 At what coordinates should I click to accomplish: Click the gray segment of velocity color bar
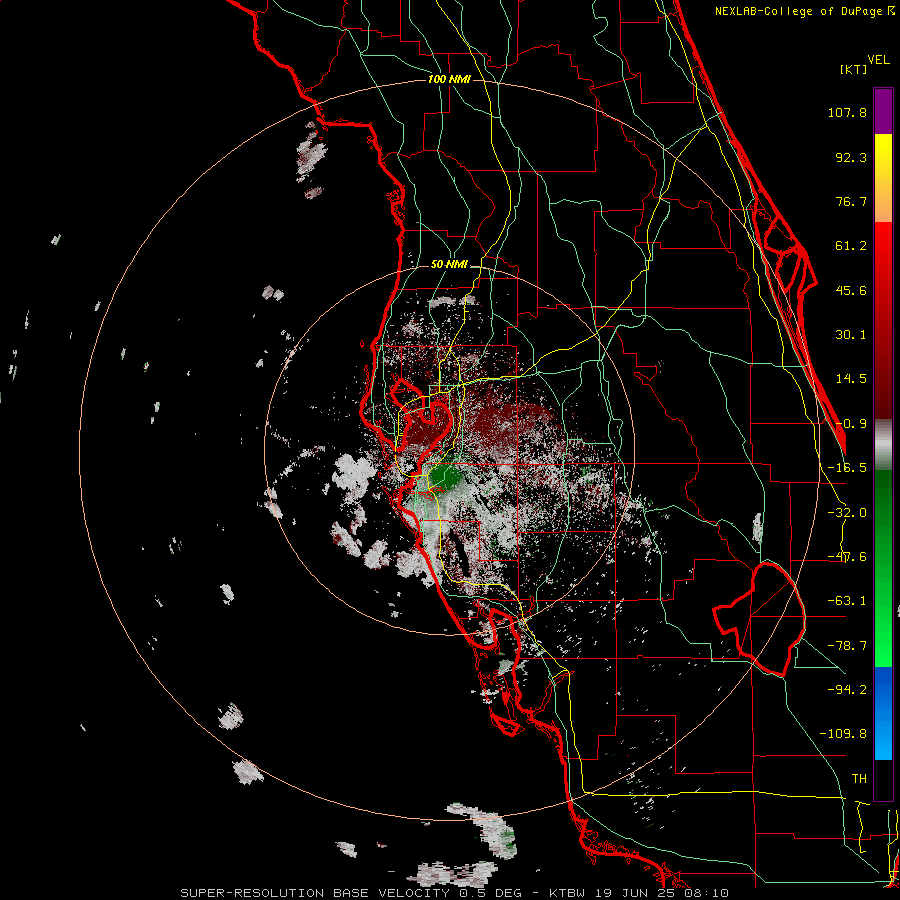pos(883,445)
